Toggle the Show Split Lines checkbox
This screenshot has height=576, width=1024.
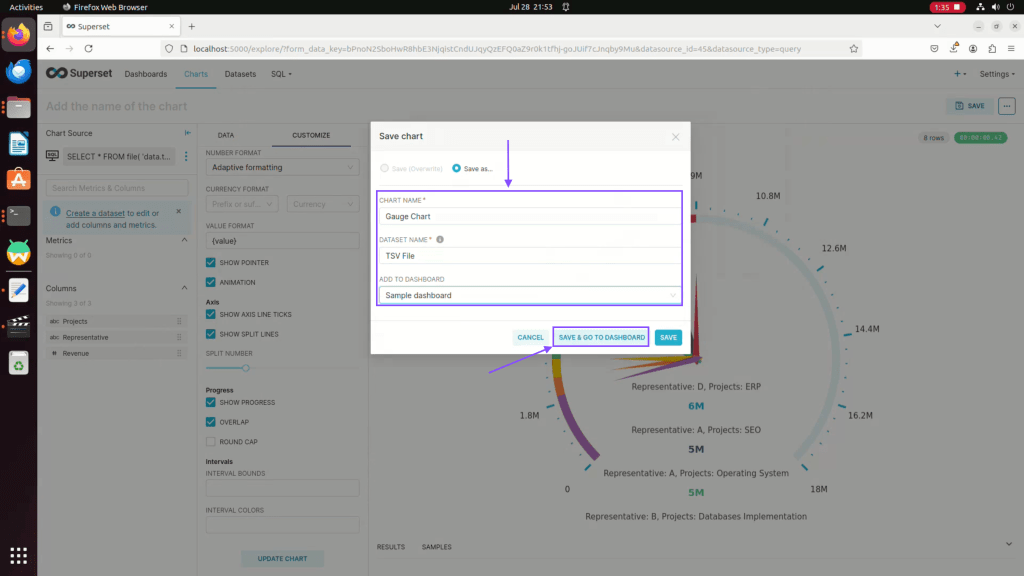pos(211,334)
